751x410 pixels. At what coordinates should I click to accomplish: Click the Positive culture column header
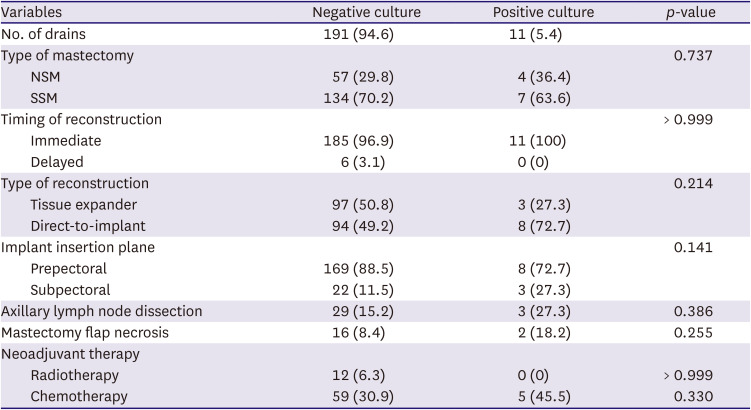[544, 13]
